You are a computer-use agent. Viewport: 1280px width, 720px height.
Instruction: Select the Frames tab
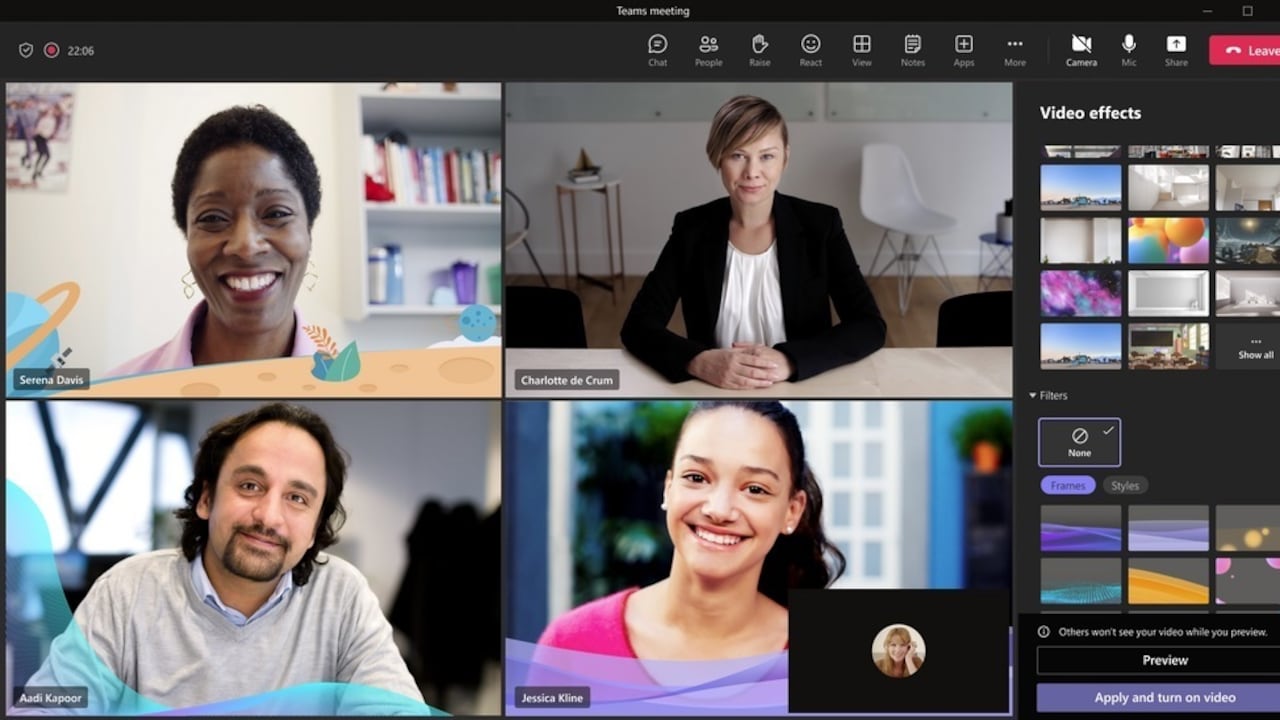click(x=1068, y=485)
